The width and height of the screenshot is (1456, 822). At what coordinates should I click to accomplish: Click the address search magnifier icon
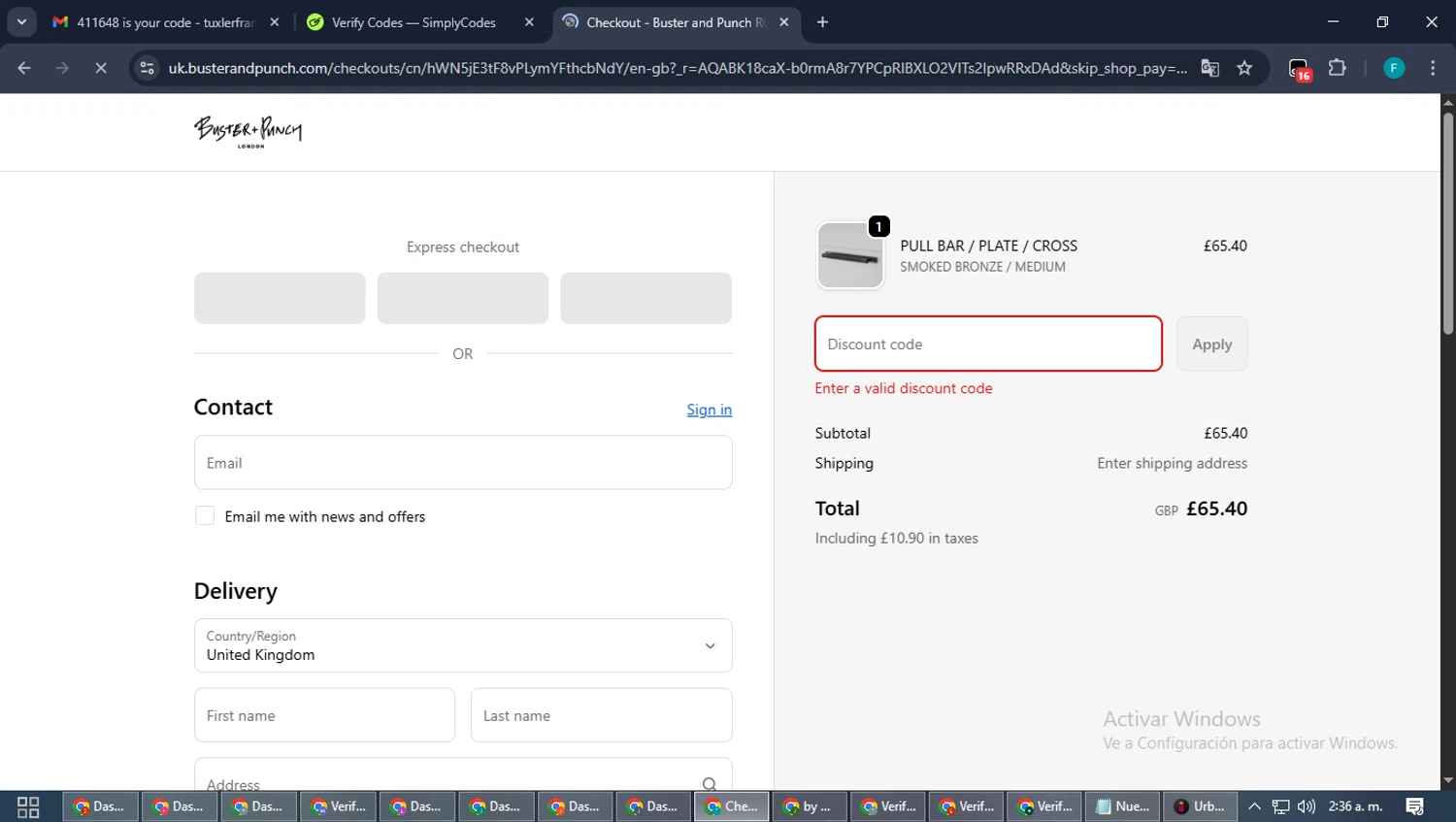[710, 784]
